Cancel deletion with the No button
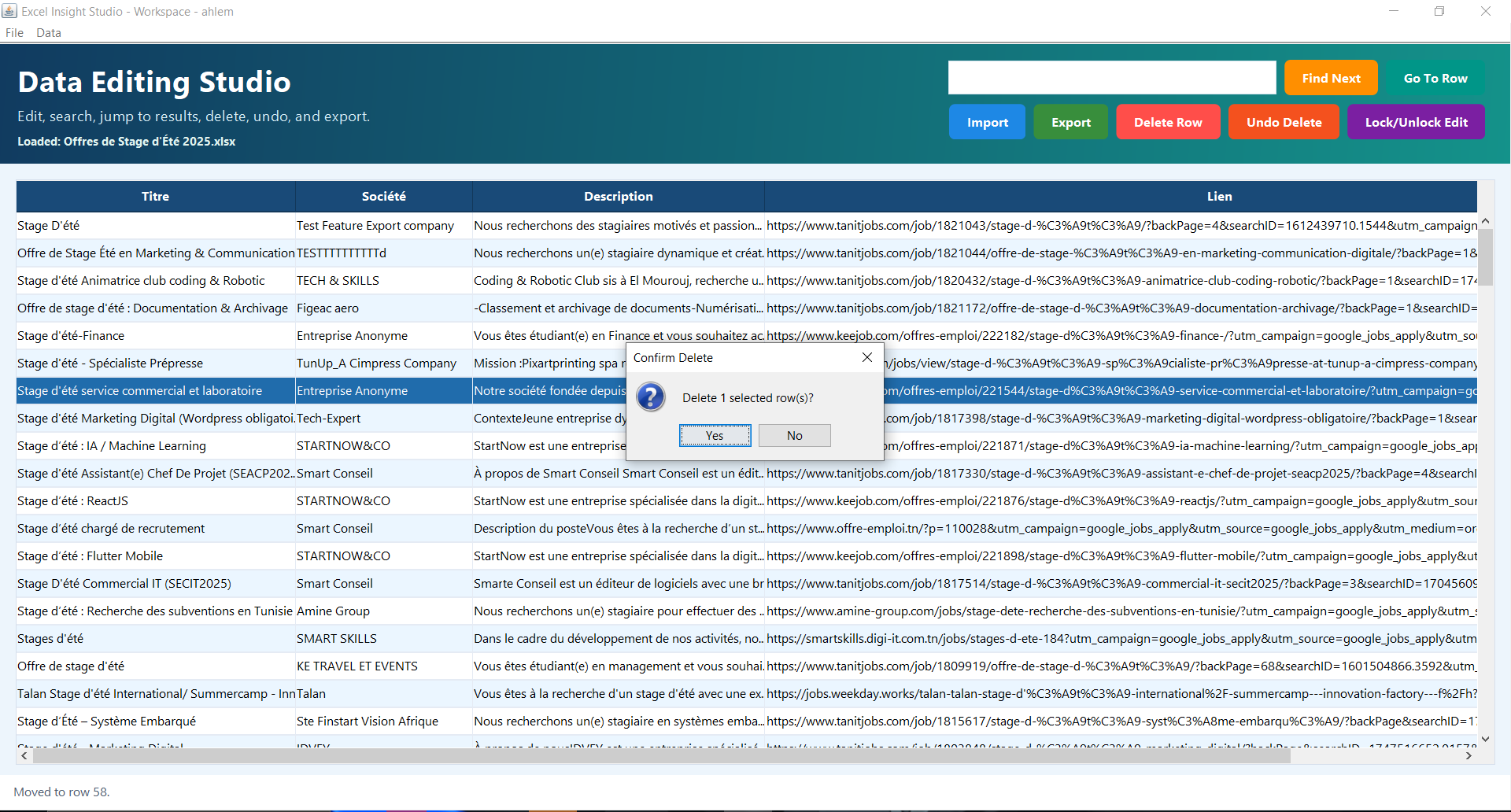The width and height of the screenshot is (1511, 812). pyautogui.click(x=795, y=435)
